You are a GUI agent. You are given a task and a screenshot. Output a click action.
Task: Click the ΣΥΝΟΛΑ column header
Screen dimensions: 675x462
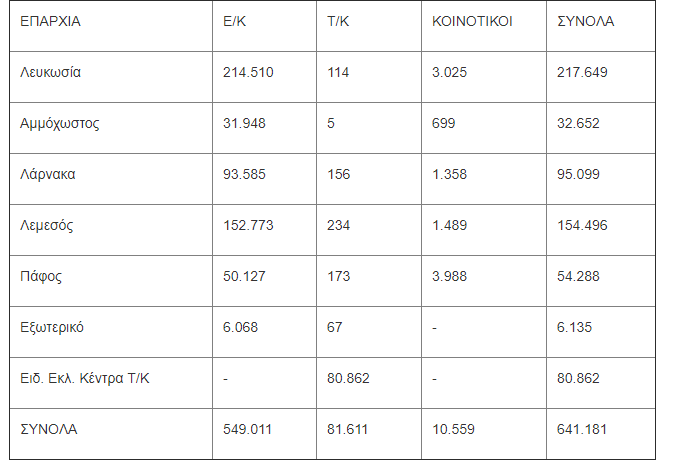(585, 21)
